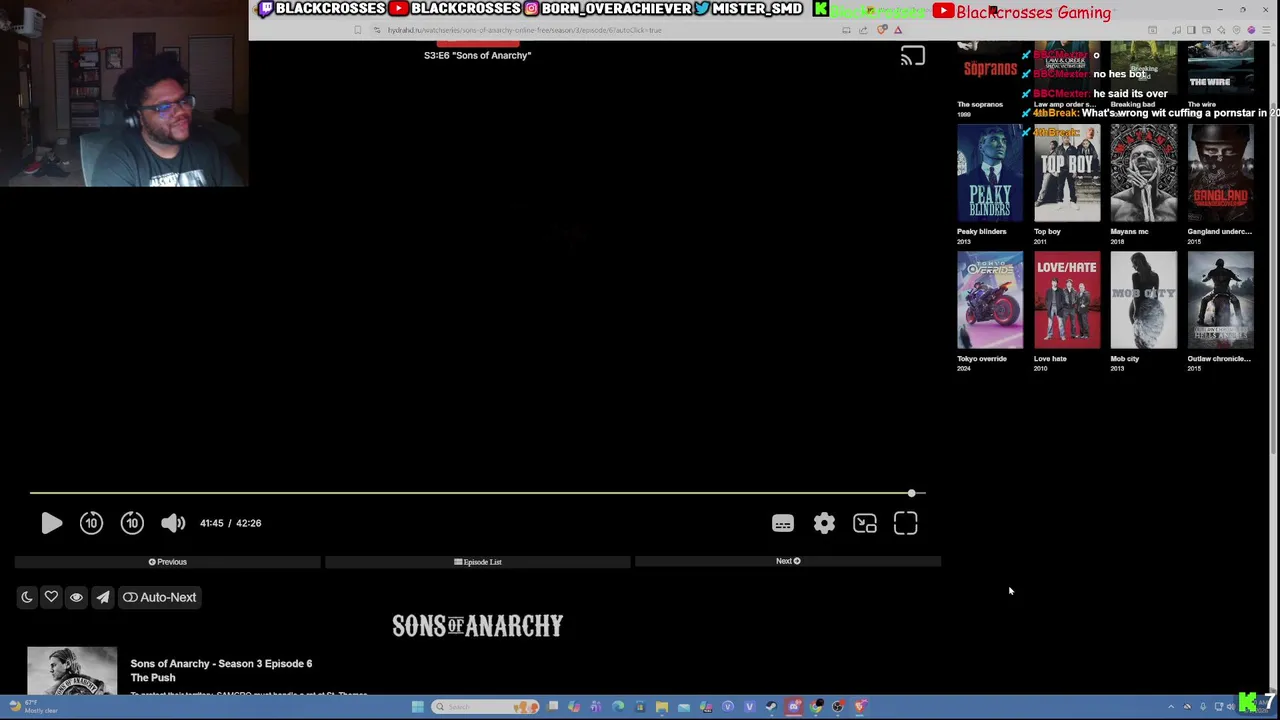Click the 'Tokyo override' title text

pos(981,358)
